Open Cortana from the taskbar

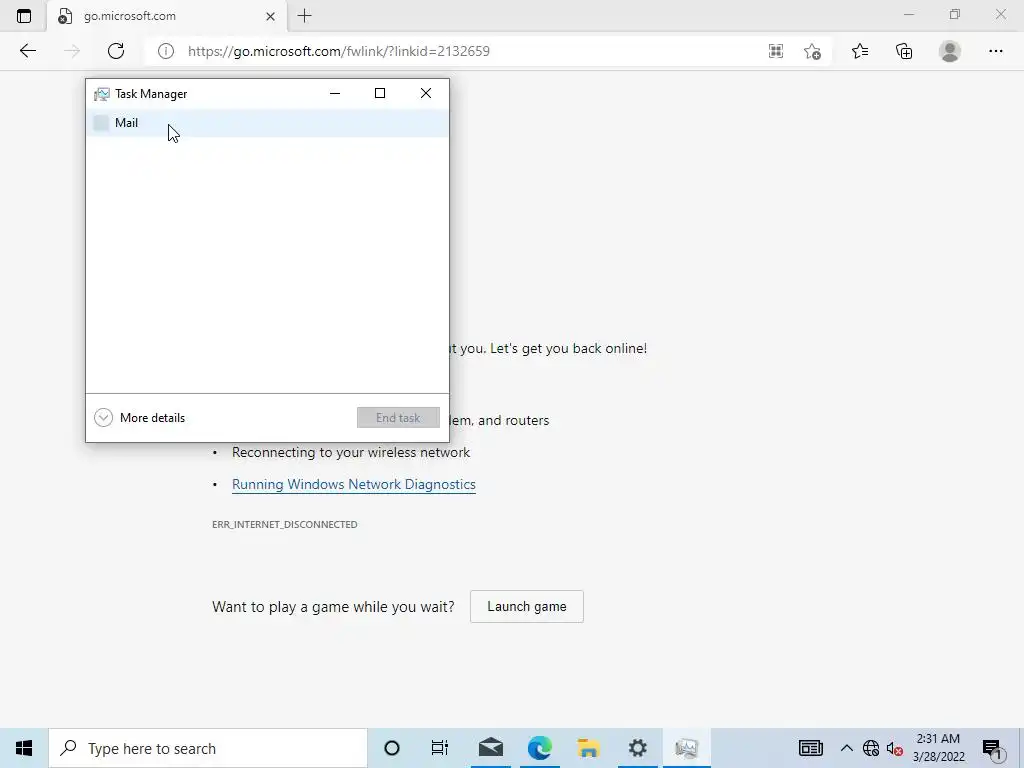point(391,748)
